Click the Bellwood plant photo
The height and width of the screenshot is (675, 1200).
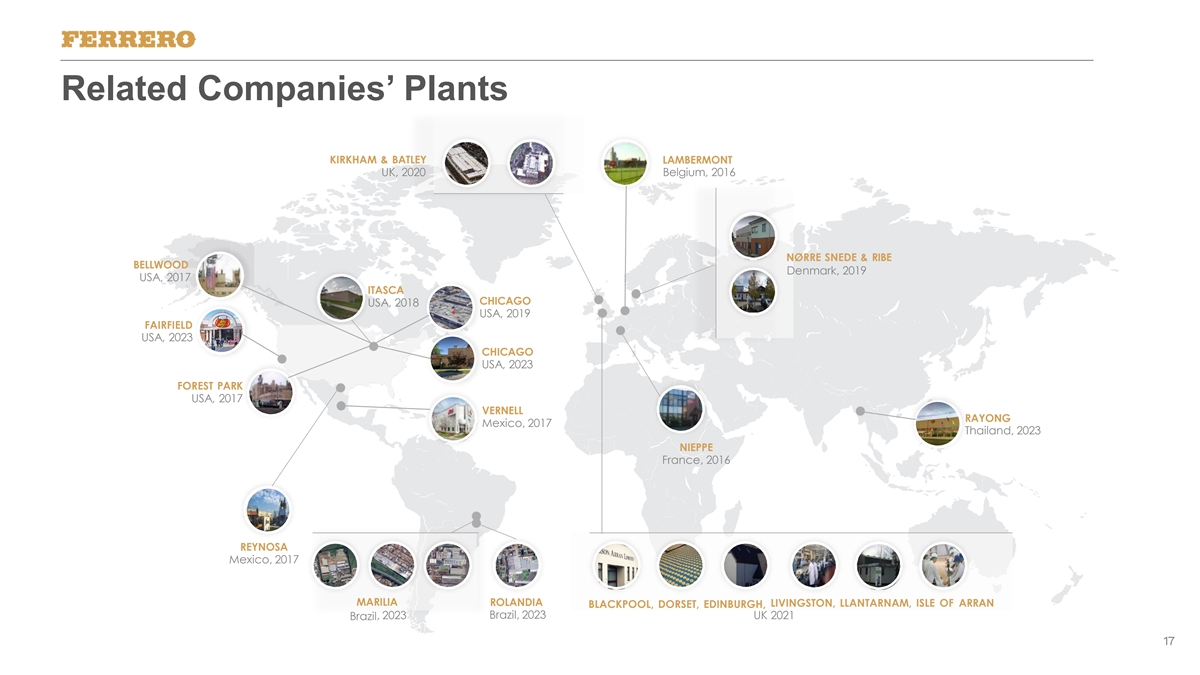220,273
